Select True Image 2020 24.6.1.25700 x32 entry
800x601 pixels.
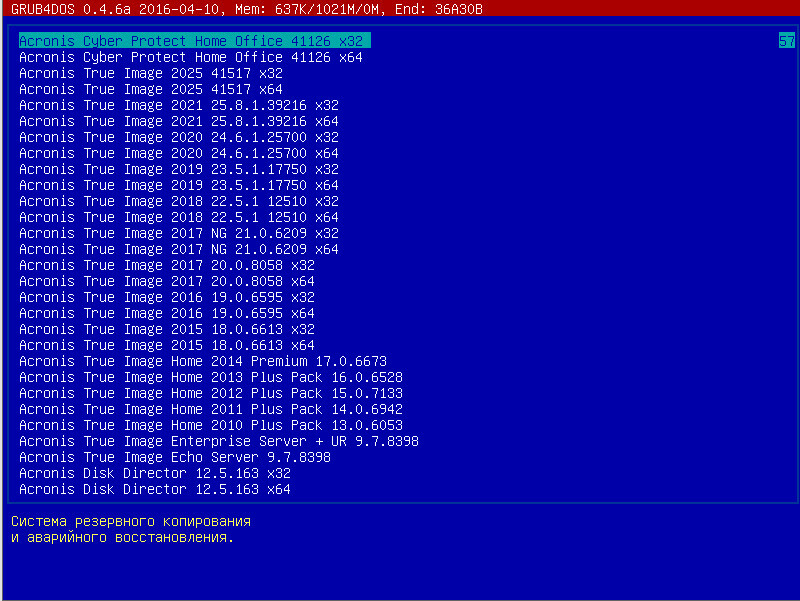coord(179,137)
